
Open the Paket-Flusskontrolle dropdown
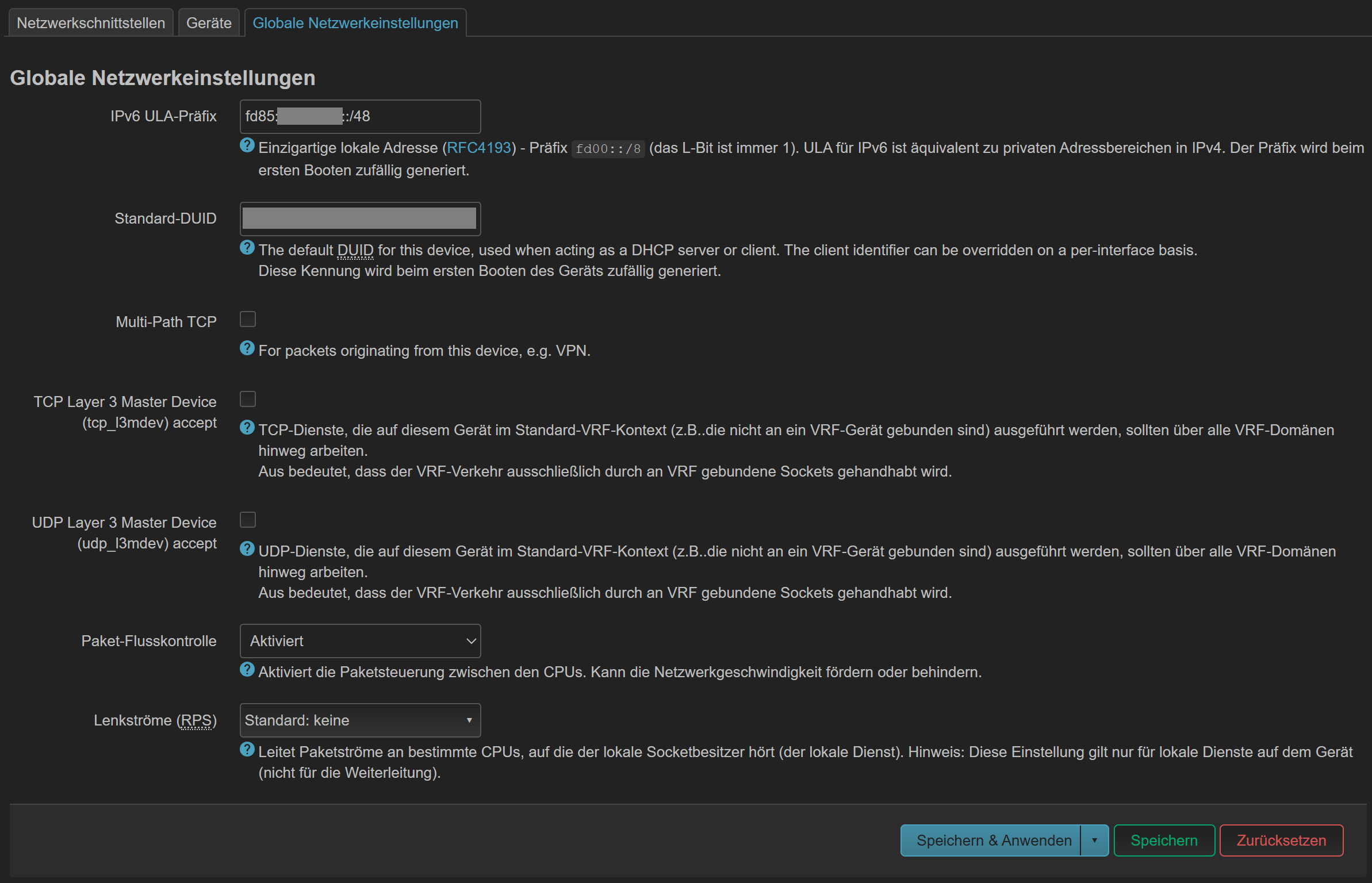click(x=360, y=641)
